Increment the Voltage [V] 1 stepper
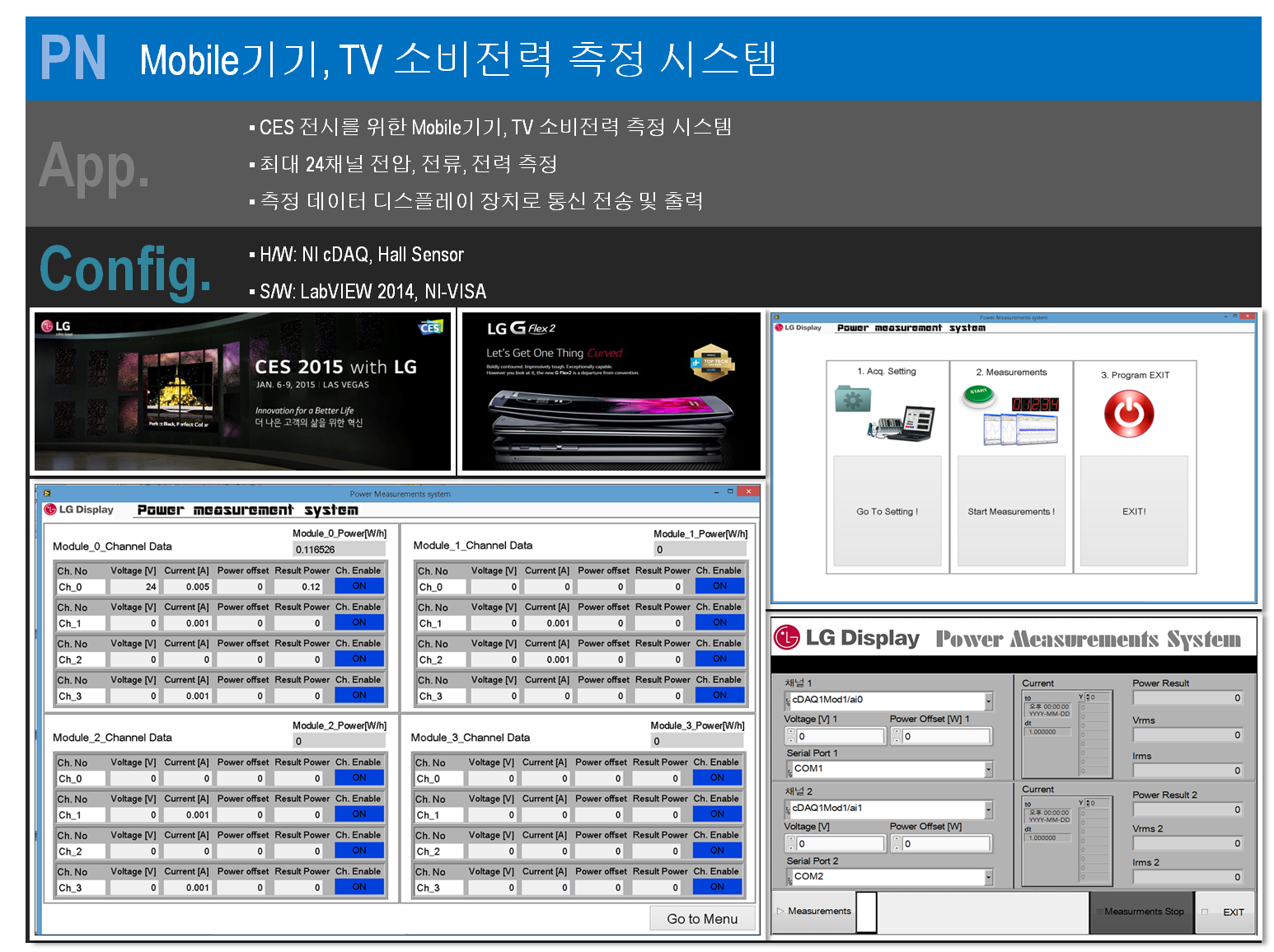Viewport: 1274px width, 952px height. point(791,732)
